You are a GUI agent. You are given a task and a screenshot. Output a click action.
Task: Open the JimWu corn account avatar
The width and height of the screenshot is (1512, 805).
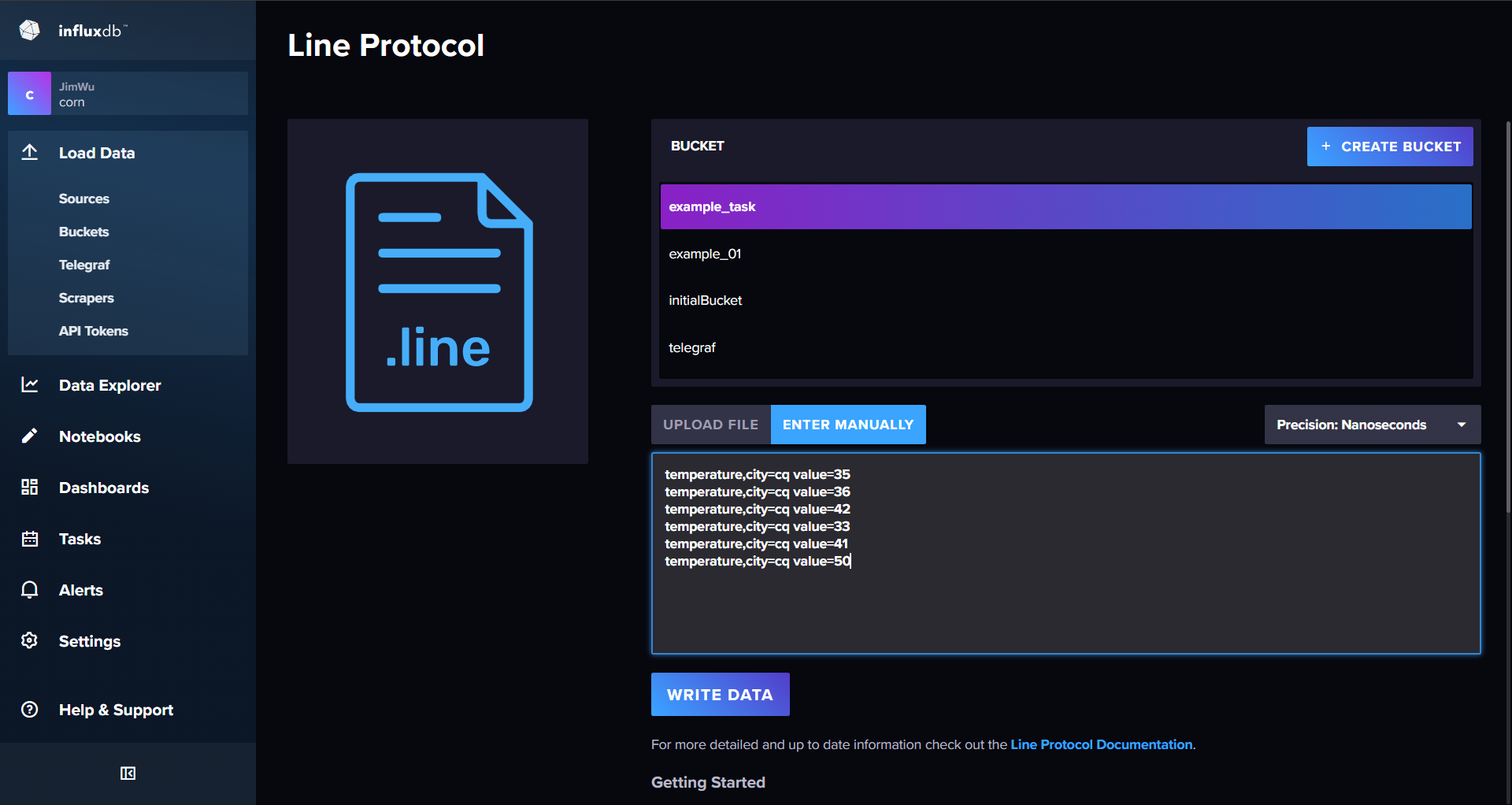pos(29,94)
